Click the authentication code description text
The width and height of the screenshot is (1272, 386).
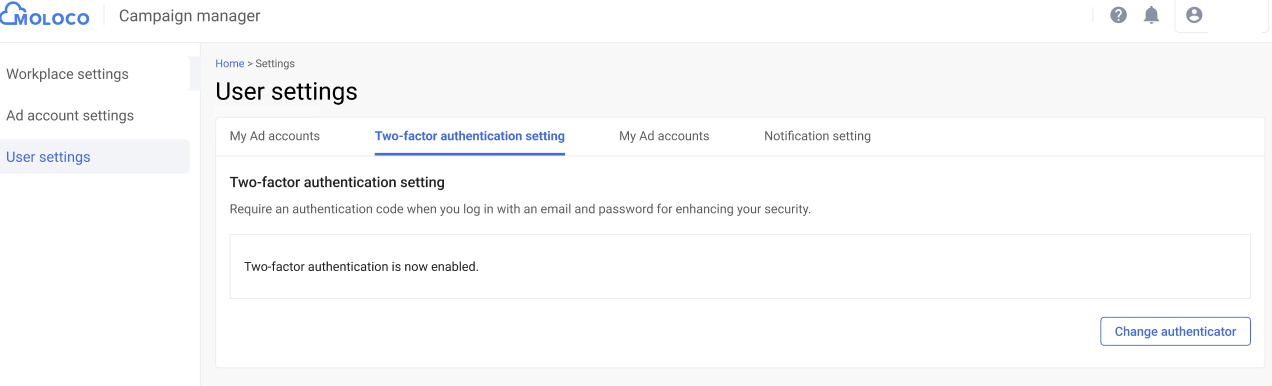520,210
